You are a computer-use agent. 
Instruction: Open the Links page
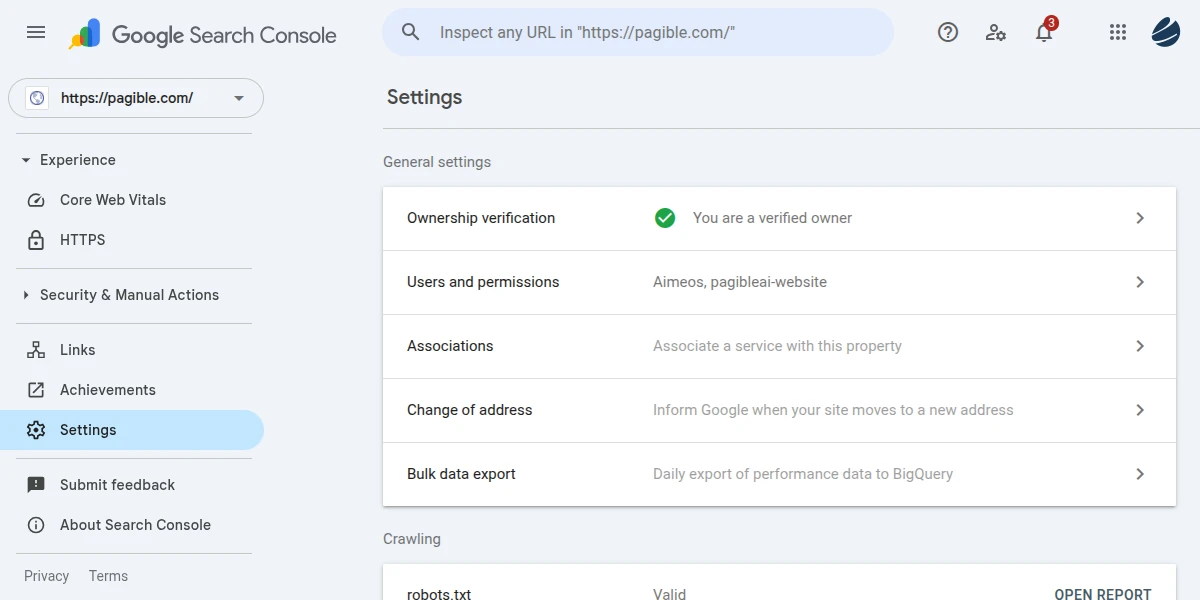point(77,350)
